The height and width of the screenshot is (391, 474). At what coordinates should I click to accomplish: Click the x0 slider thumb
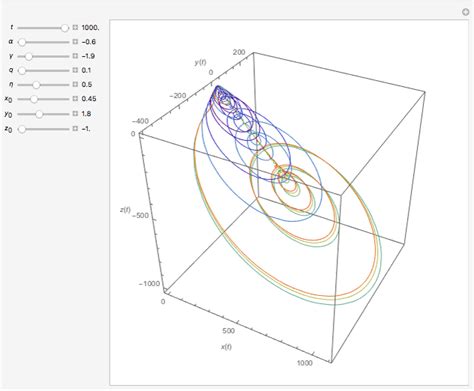(34, 99)
